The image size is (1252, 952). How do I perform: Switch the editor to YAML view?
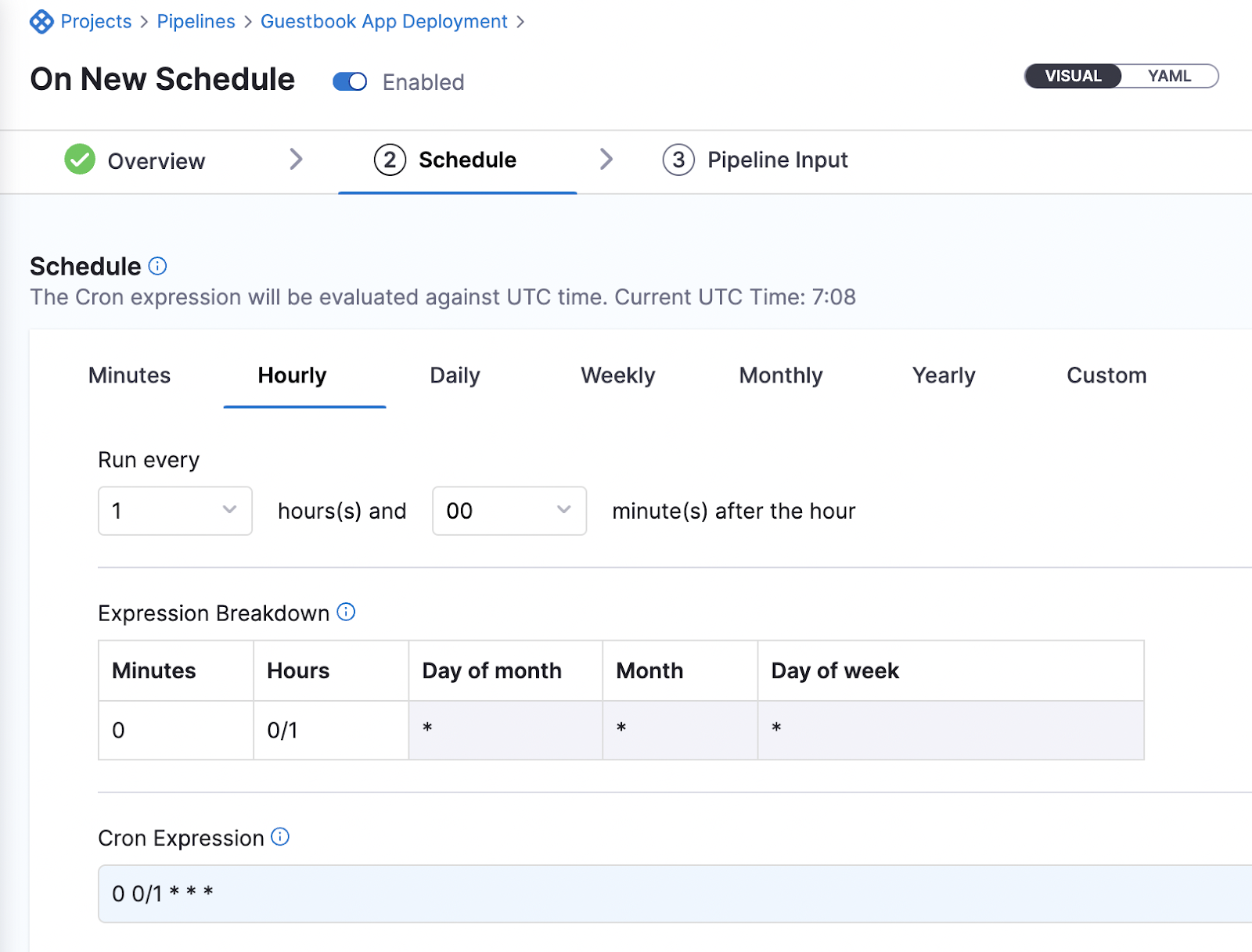(x=1167, y=75)
